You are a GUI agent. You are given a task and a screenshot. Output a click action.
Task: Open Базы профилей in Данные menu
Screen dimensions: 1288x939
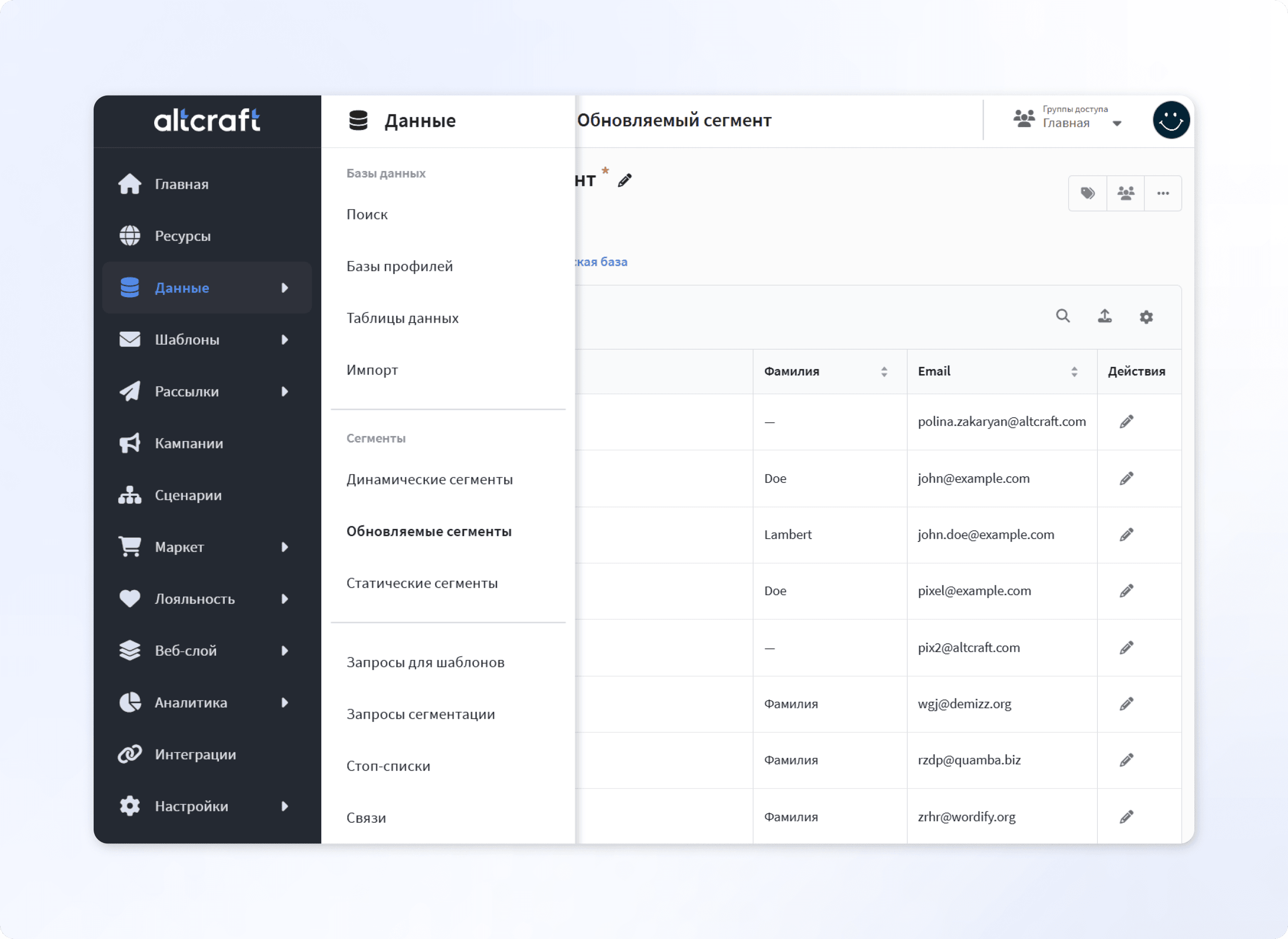point(399,266)
